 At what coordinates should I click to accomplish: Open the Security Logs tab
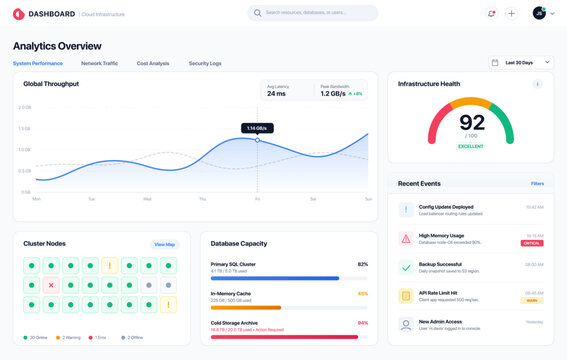(205, 63)
